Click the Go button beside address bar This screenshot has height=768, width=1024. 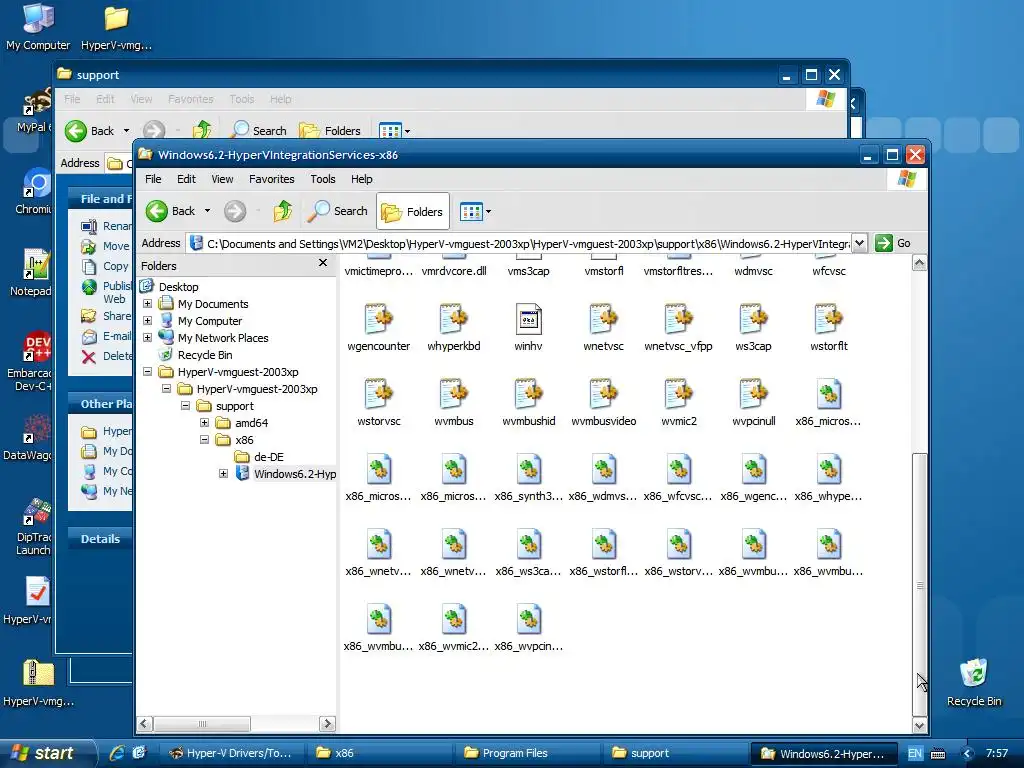pyautogui.click(x=893, y=243)
